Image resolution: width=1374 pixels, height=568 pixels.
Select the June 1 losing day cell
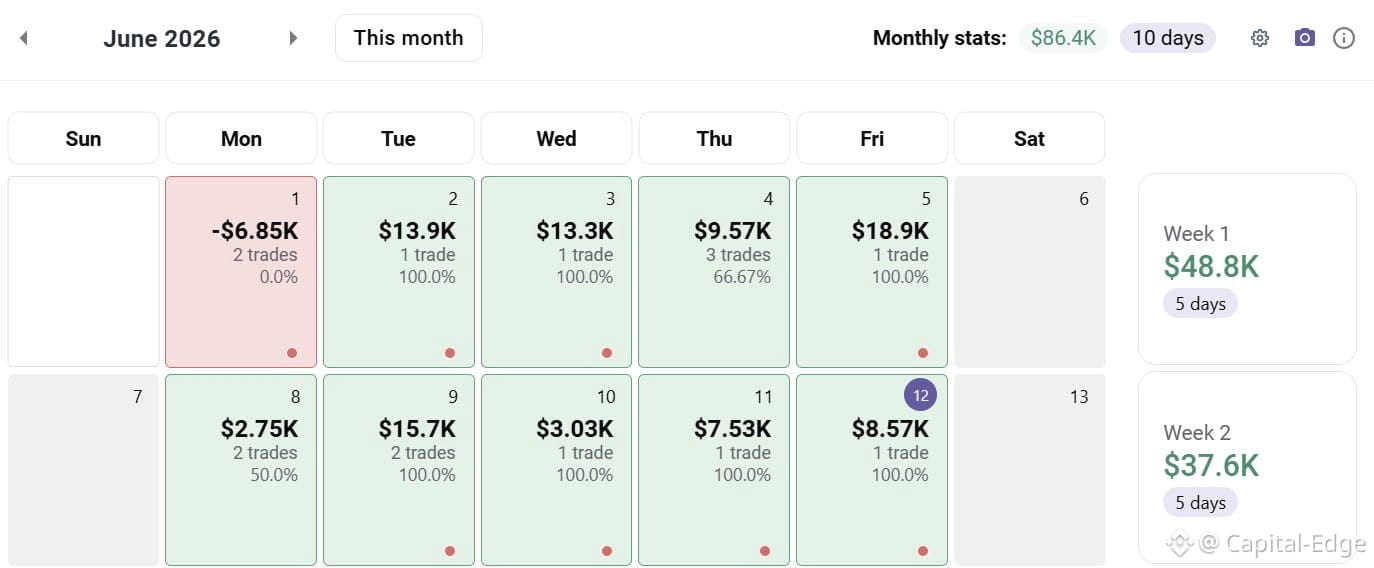pyautogui.click(x=241, y=272)
